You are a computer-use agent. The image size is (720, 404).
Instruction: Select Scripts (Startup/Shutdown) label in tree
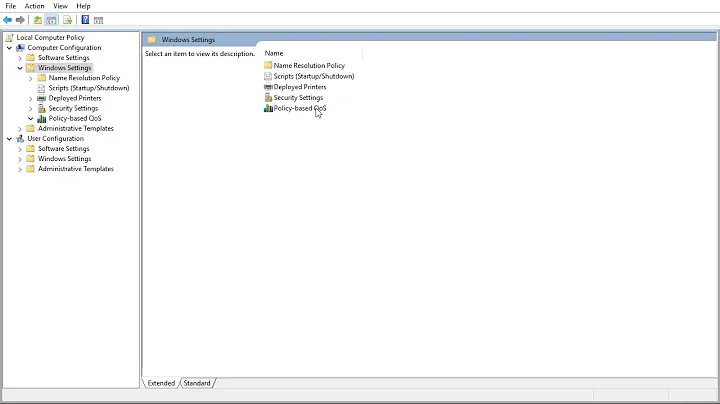tap(89, 88)
